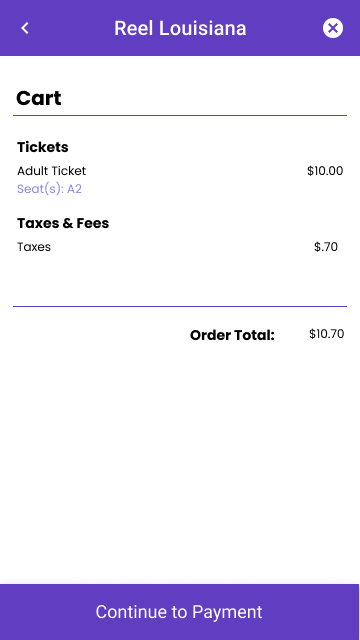Image resolution: width=360 pixels, height=640 pixels.
Task: Select the Reel Louisiana header title
Action: 180,28
